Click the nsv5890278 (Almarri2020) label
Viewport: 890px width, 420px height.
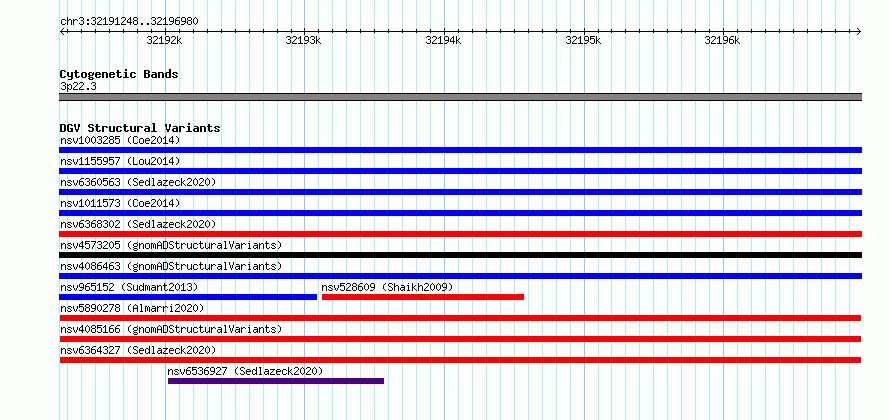[132, 308]
